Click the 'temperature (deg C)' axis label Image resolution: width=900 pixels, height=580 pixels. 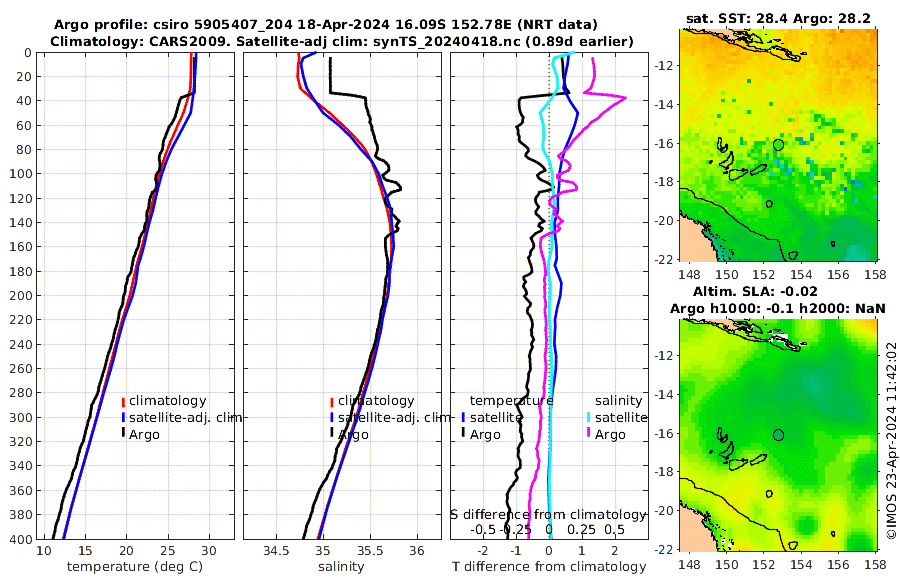point(135,567)
